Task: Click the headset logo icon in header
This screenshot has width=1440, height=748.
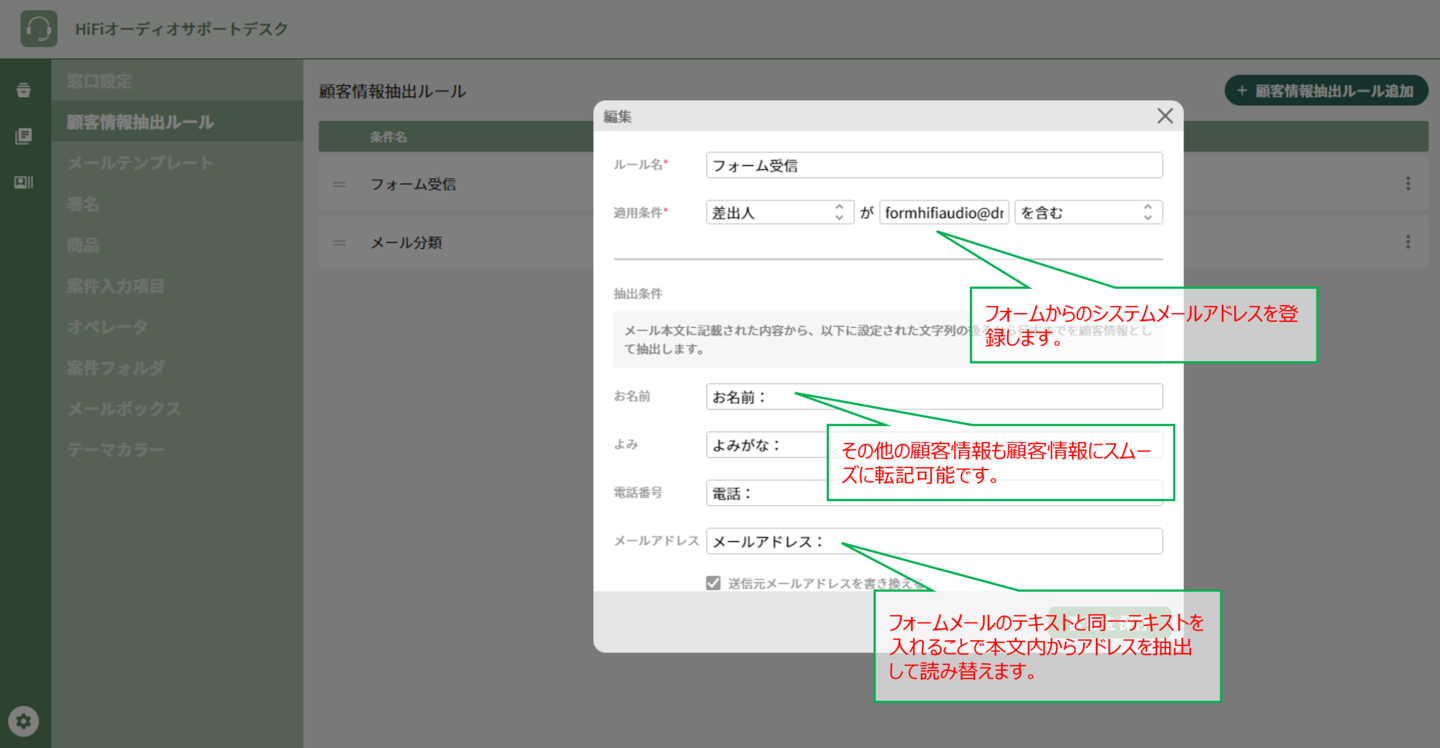Action: pyautogui.click(x=38, y=29)
